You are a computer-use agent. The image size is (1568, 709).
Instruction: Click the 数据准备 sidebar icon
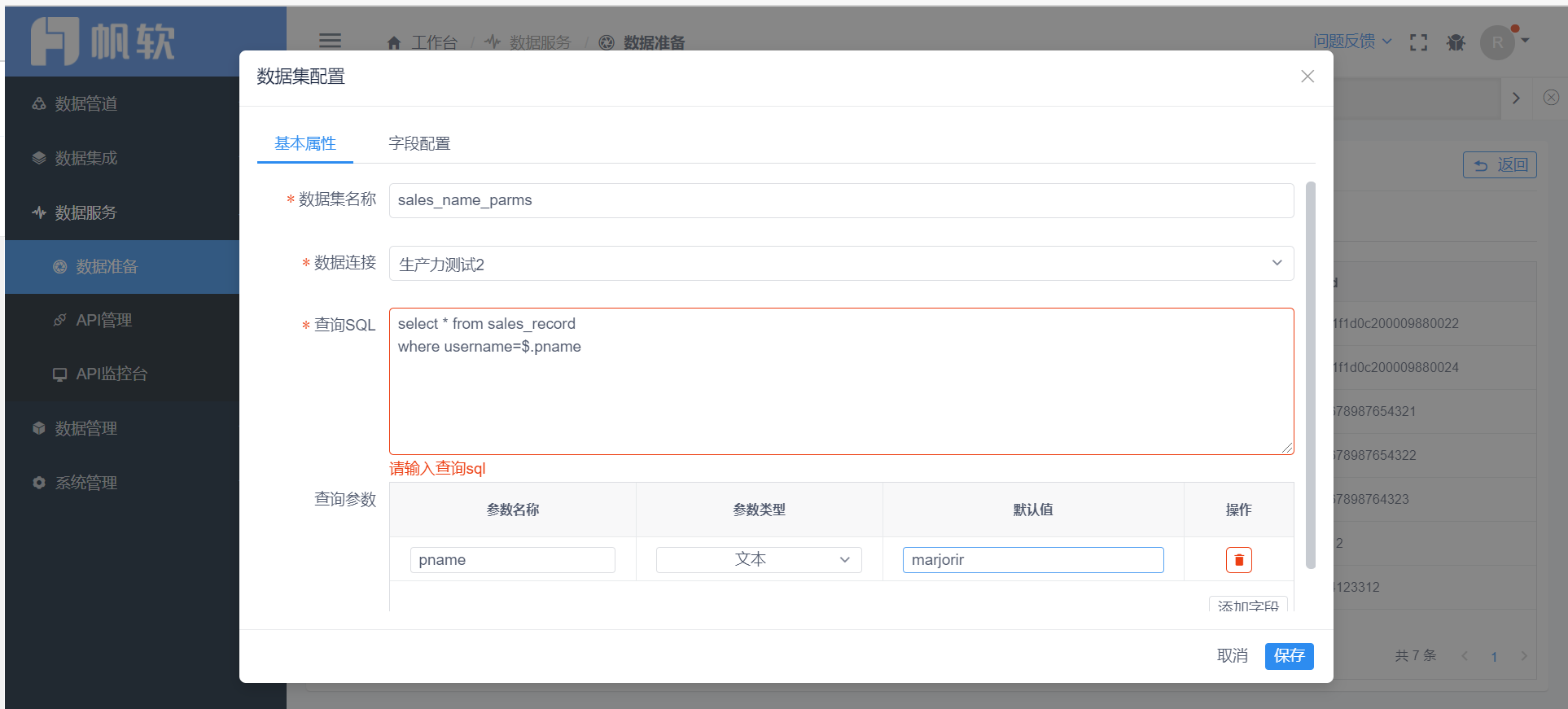pyautogui.click(x=59, y=266)
